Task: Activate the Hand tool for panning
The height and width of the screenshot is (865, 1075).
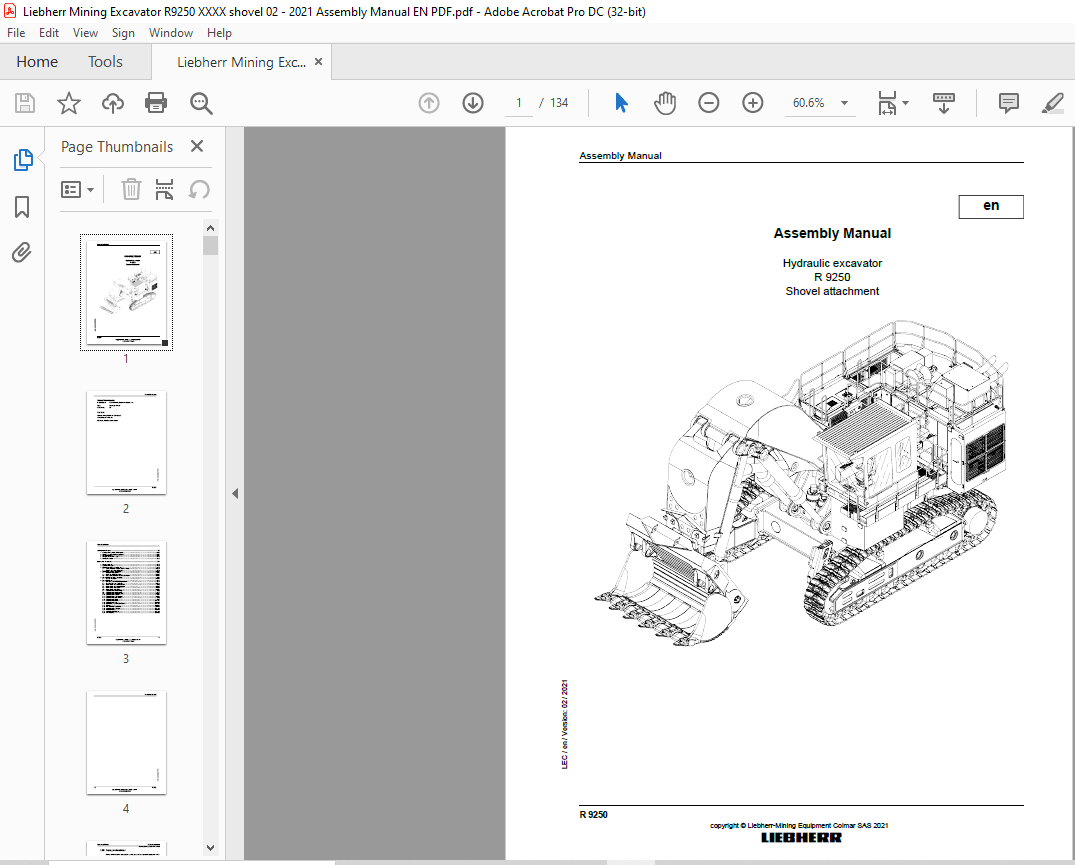Action: (x=664, y=103)
